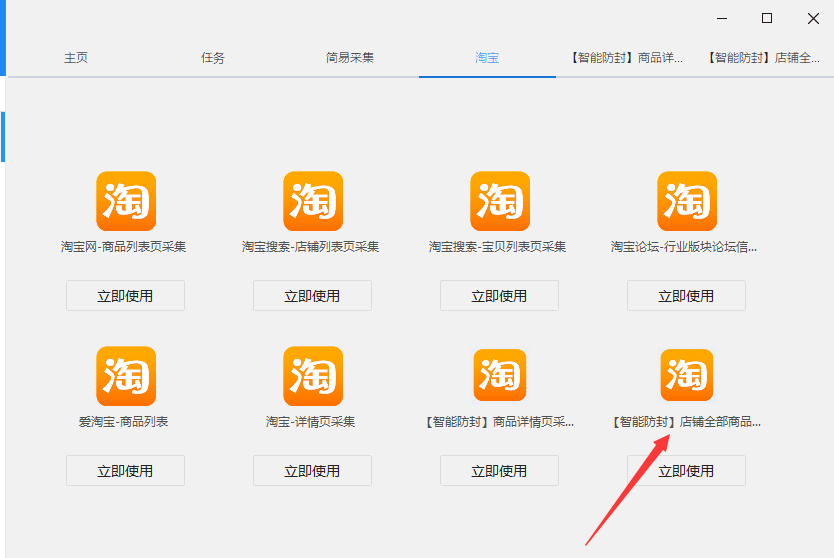Click the 爱淘宝-商品列表 Taobao icon
This screenshot has width=834, height=558.
coord(126,376)
